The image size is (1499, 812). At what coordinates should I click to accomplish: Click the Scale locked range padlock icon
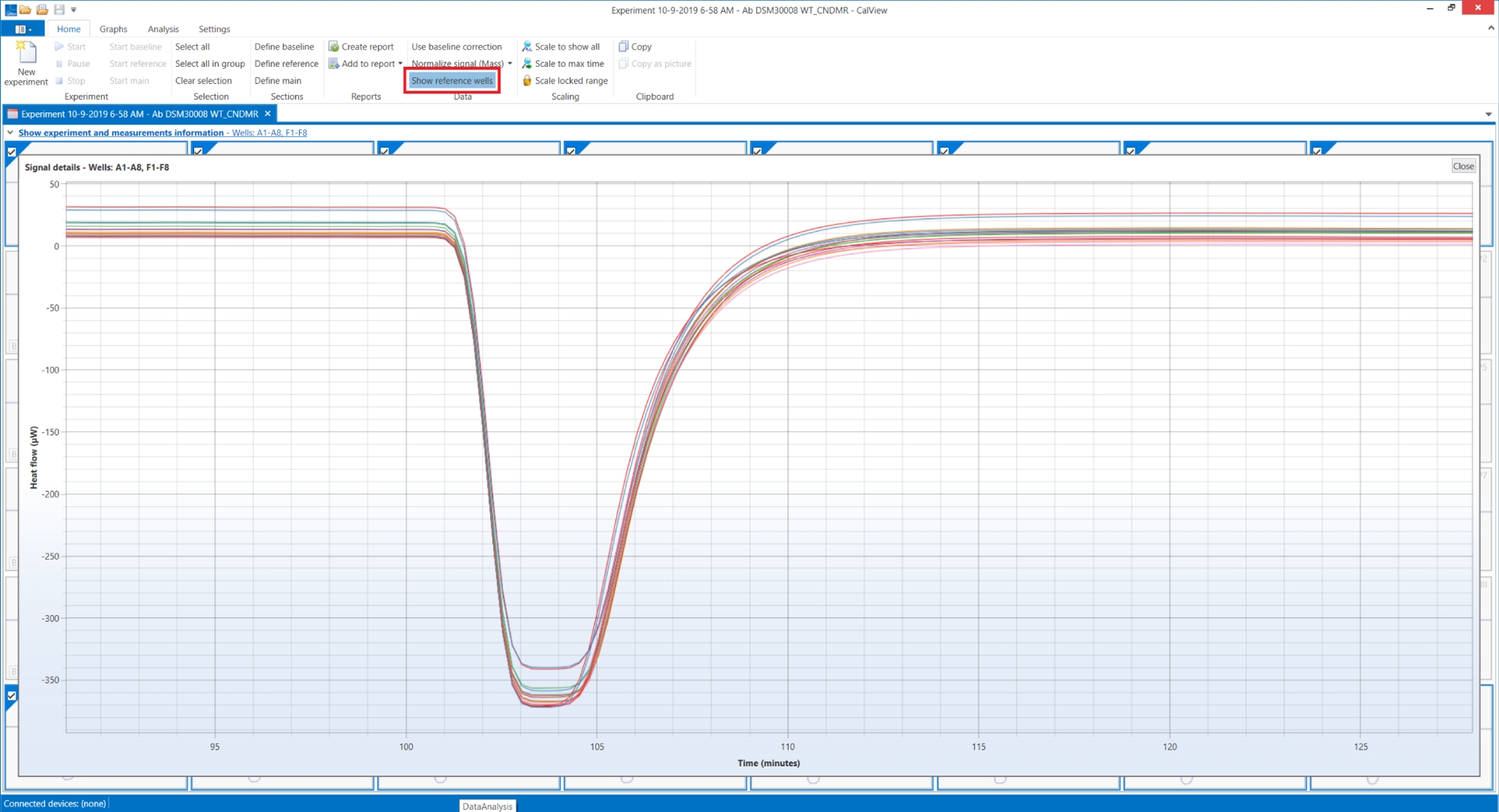[x=527, y=81]
